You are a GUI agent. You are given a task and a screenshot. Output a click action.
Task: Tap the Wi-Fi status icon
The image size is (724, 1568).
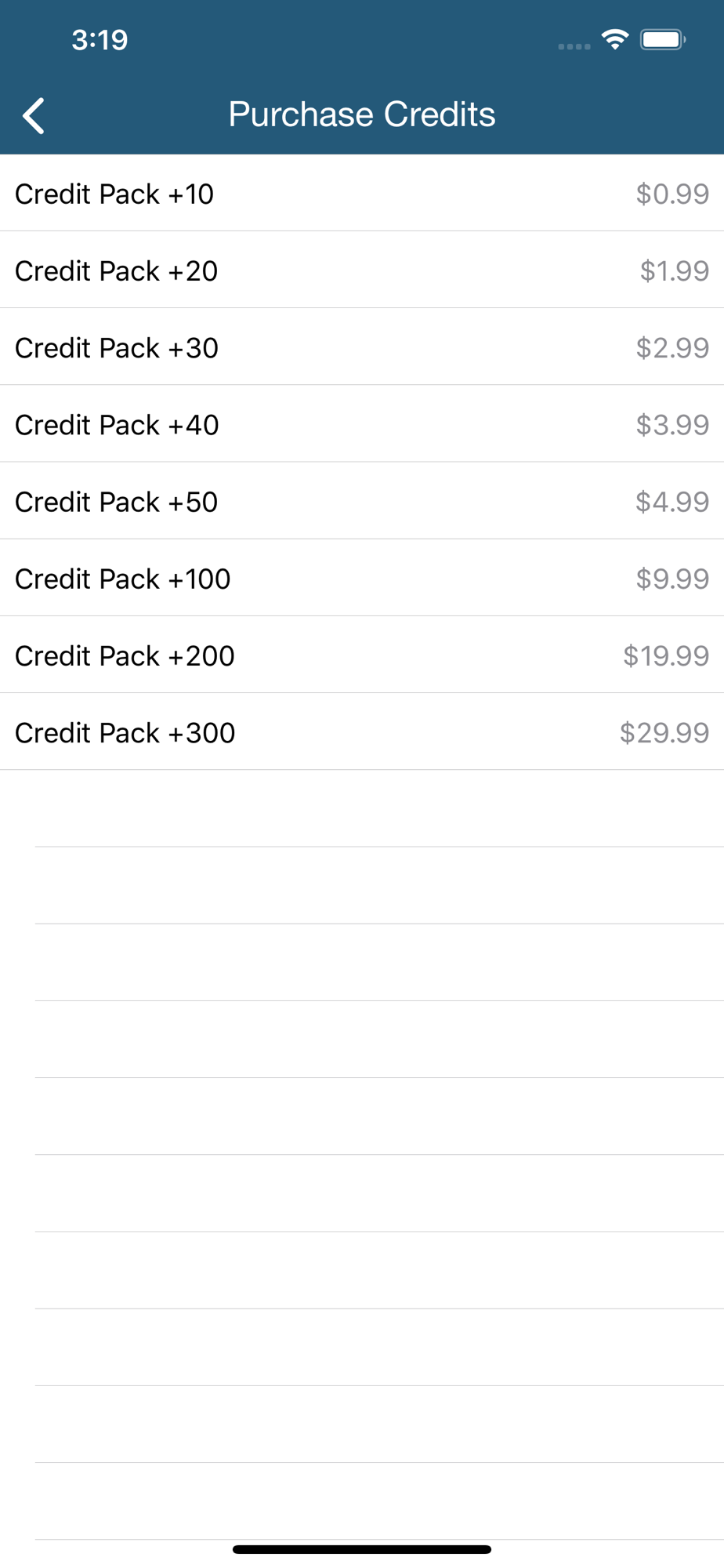pos(615,39)
